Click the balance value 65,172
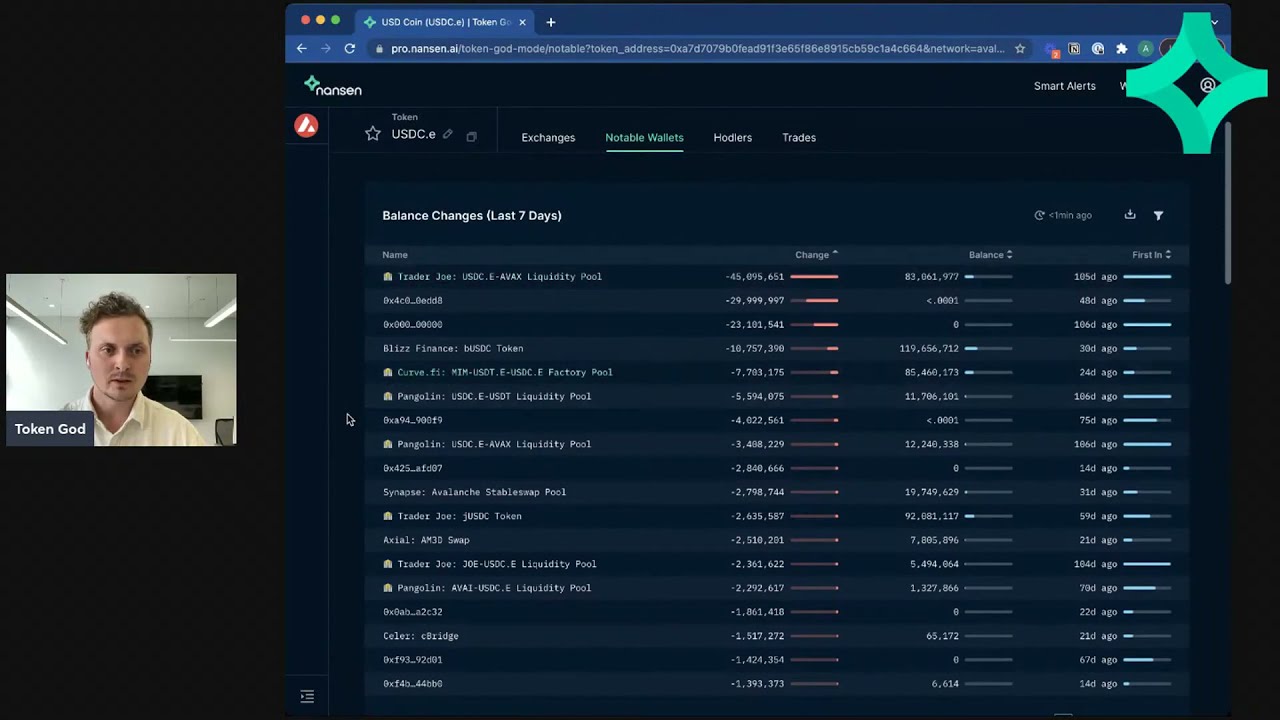 click(x=942, y=637)
